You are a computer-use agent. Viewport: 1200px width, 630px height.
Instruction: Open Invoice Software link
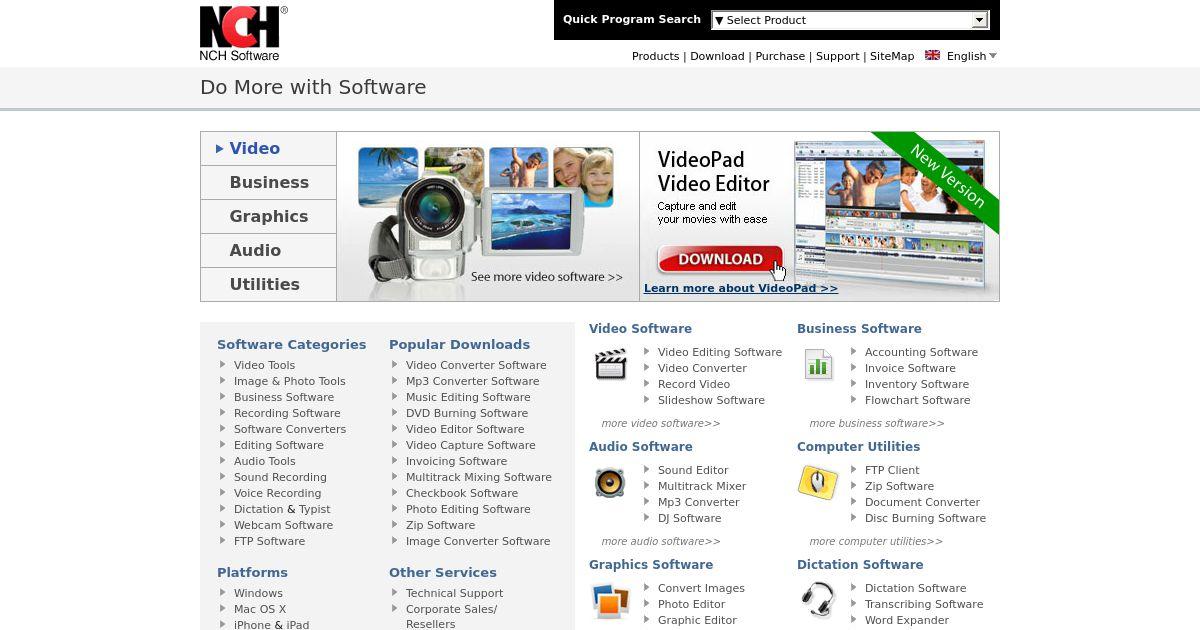tap(910, 368)
